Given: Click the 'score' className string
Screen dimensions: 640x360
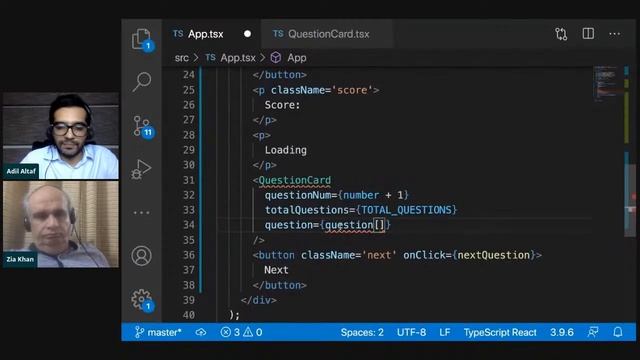Looking at the screenshot, I should click(x=352, y=90).
